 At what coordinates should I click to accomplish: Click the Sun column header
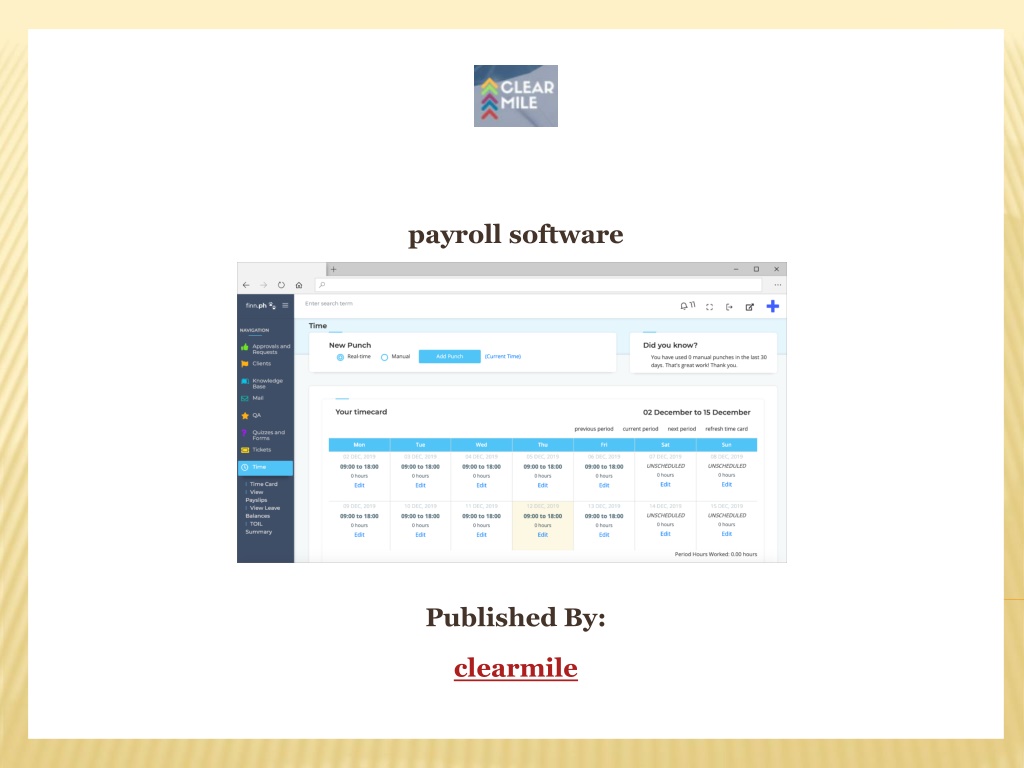[x=727, y=445]
